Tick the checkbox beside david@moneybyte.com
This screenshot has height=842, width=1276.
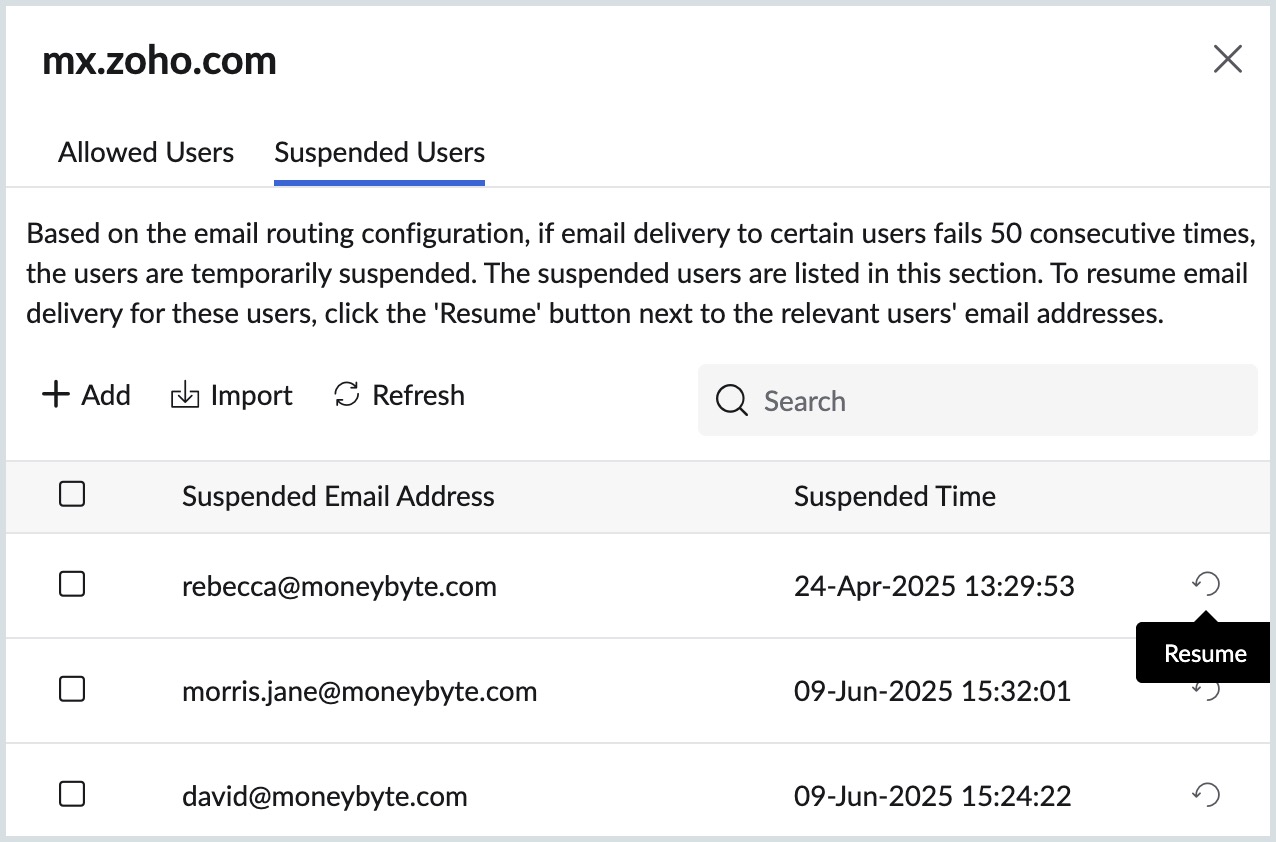pyautogui.click(x=72, y=795)
